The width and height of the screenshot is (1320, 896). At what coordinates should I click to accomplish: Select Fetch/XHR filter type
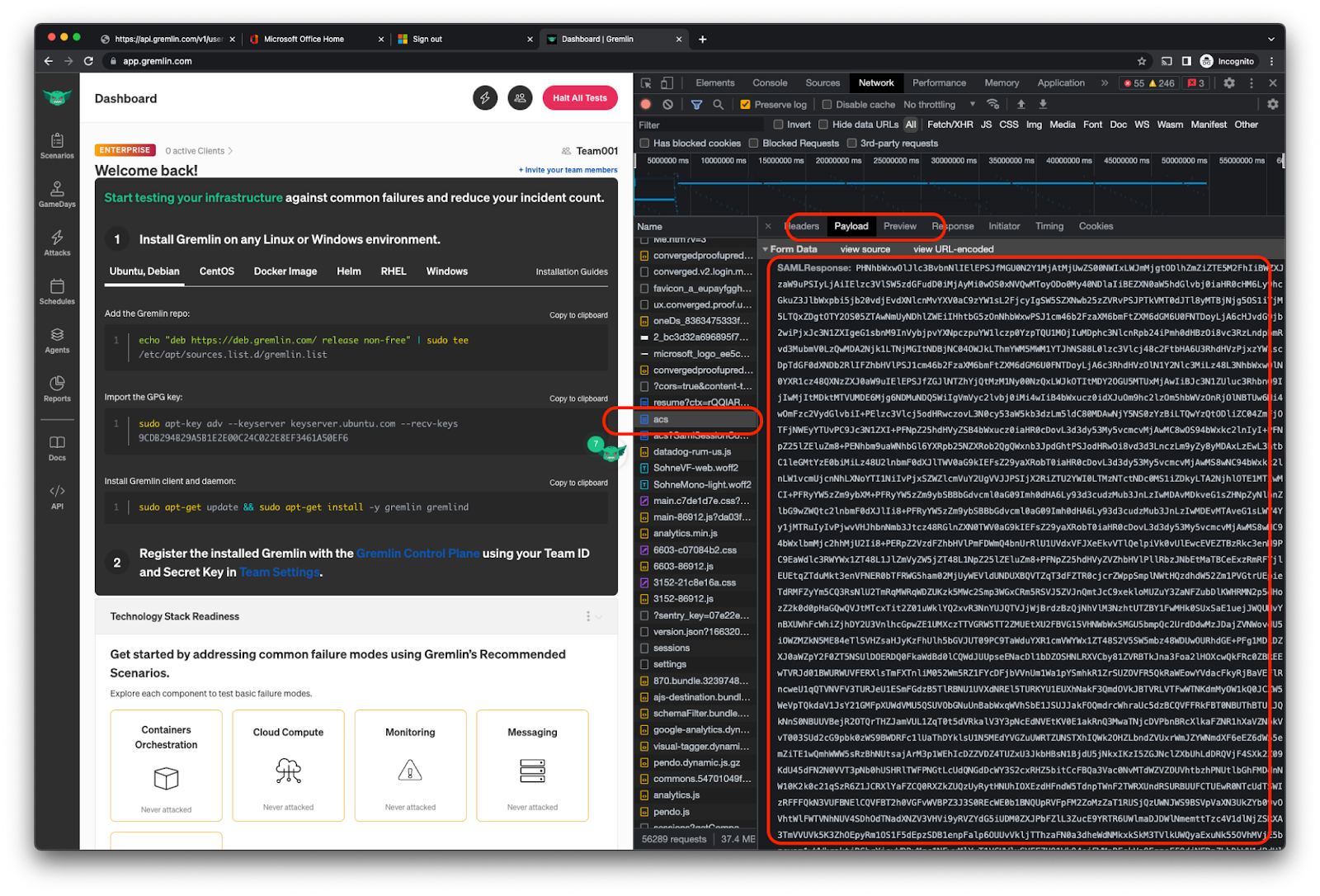pyautogui.click(x=950, y=125)
